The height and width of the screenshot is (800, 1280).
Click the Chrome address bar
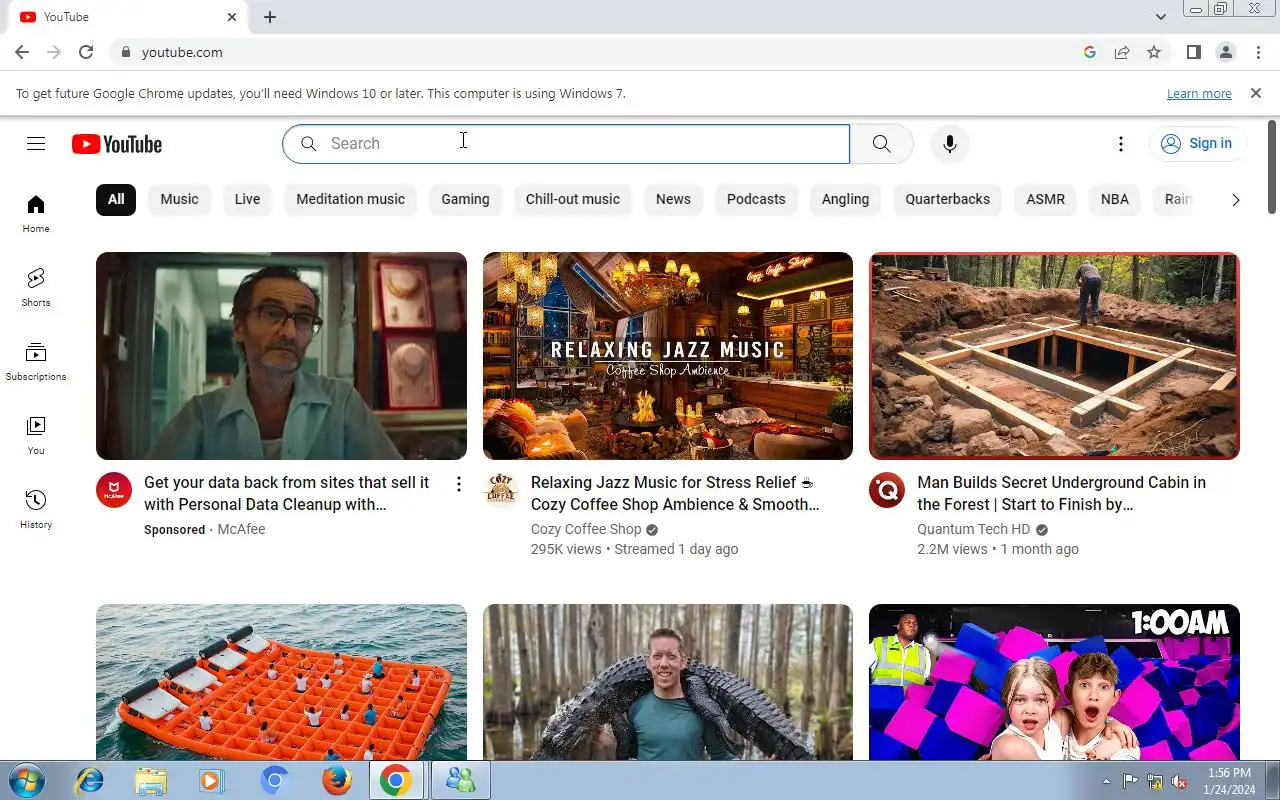600,52
